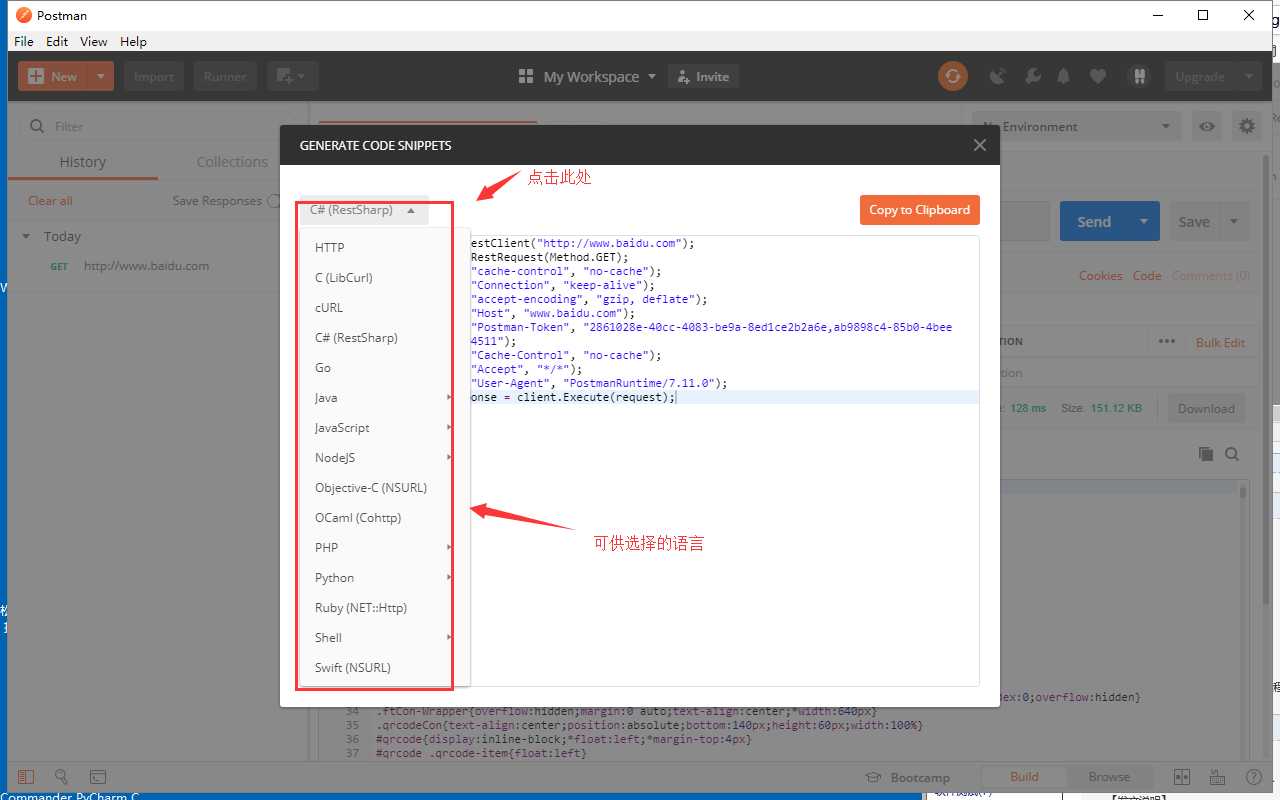1280x800 pixels.
Task: Open the Cookies link
Action: click(1100, 275)
